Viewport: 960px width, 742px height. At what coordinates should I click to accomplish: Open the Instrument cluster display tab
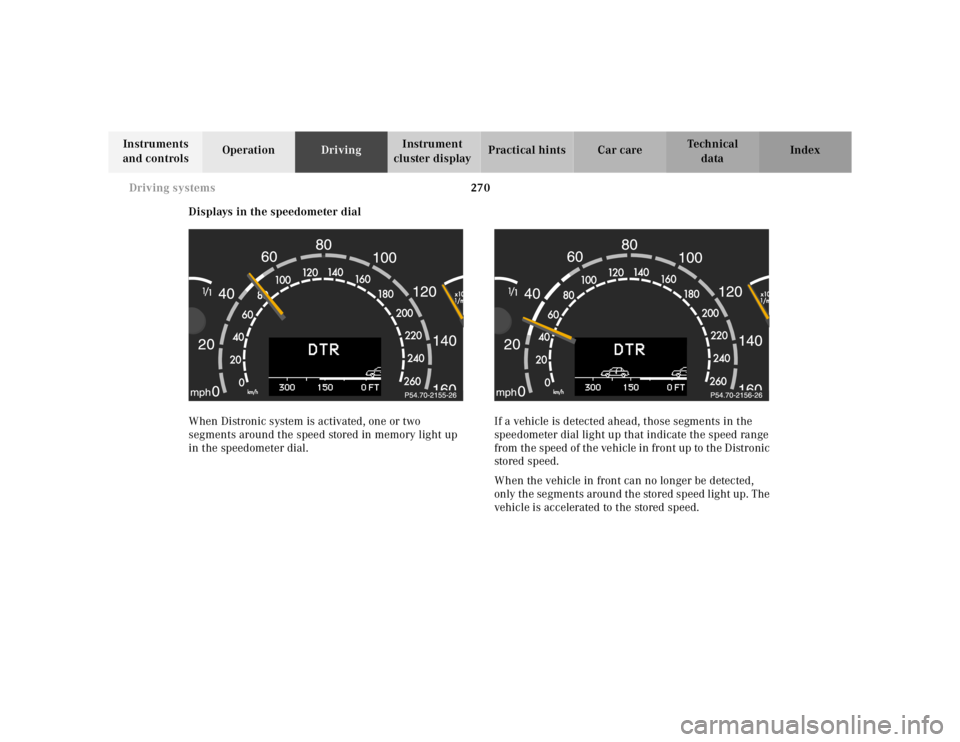[x=434, y=151]
